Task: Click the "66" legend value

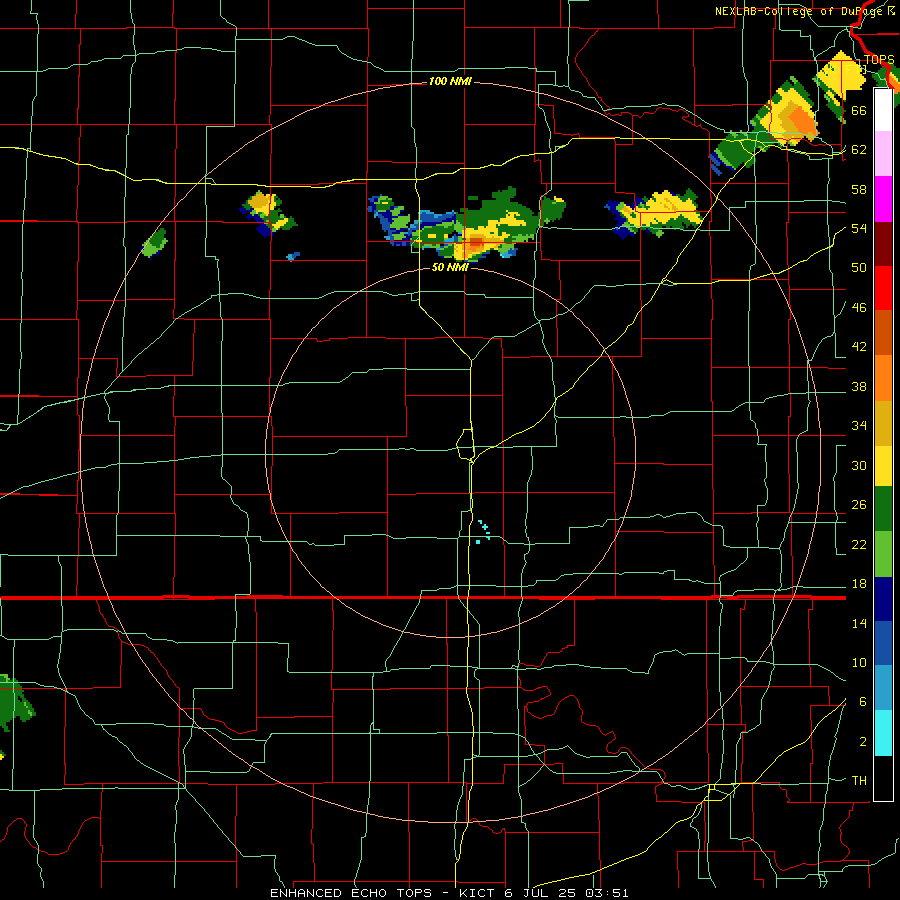Action: pos(859,110)
